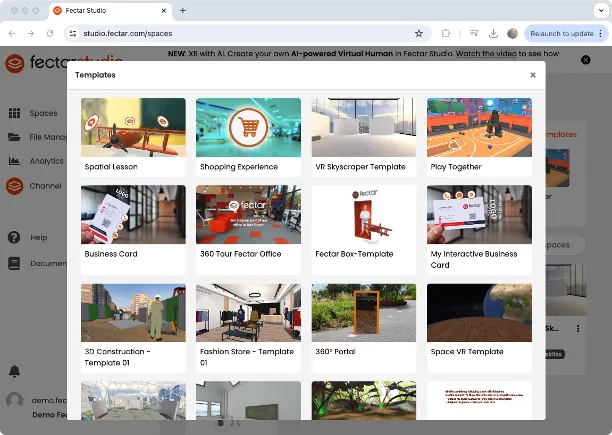View site information icon in address bar
Screen dimensions: 612x435
point(73,34)
